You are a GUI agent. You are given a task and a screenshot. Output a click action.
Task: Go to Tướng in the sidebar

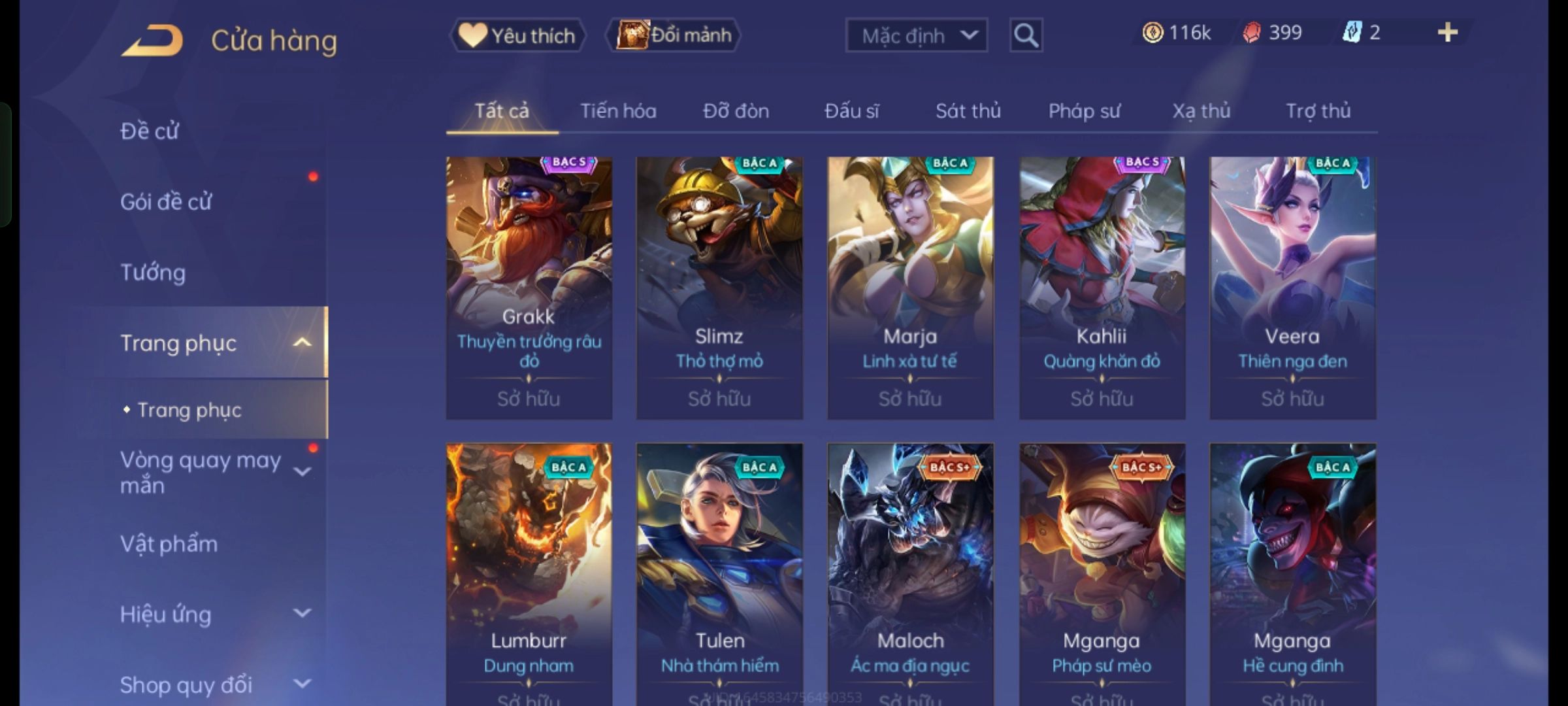pyautogui.click(x=153, y=273)
